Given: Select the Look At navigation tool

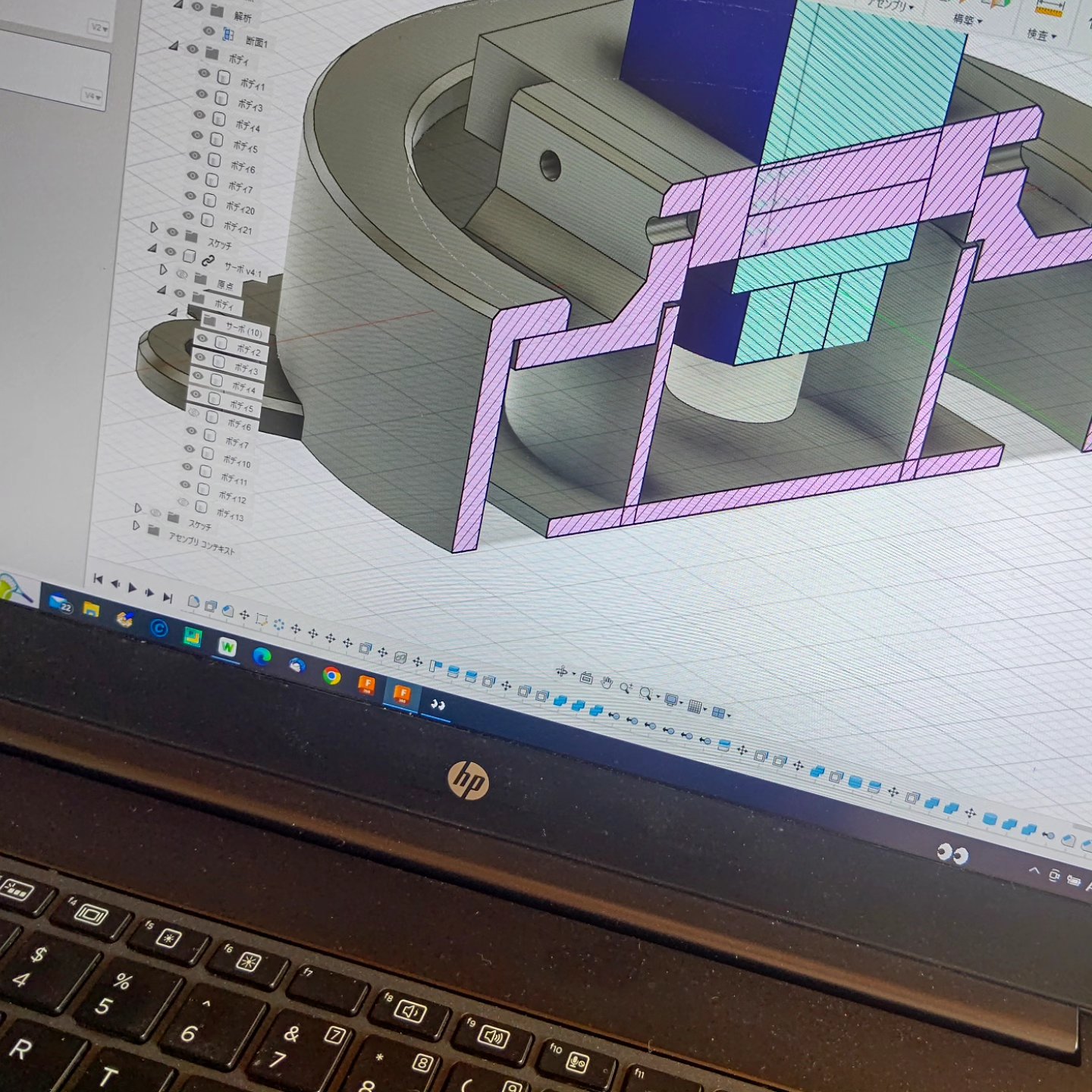Looking at the screenshot, I should [586, 677].
